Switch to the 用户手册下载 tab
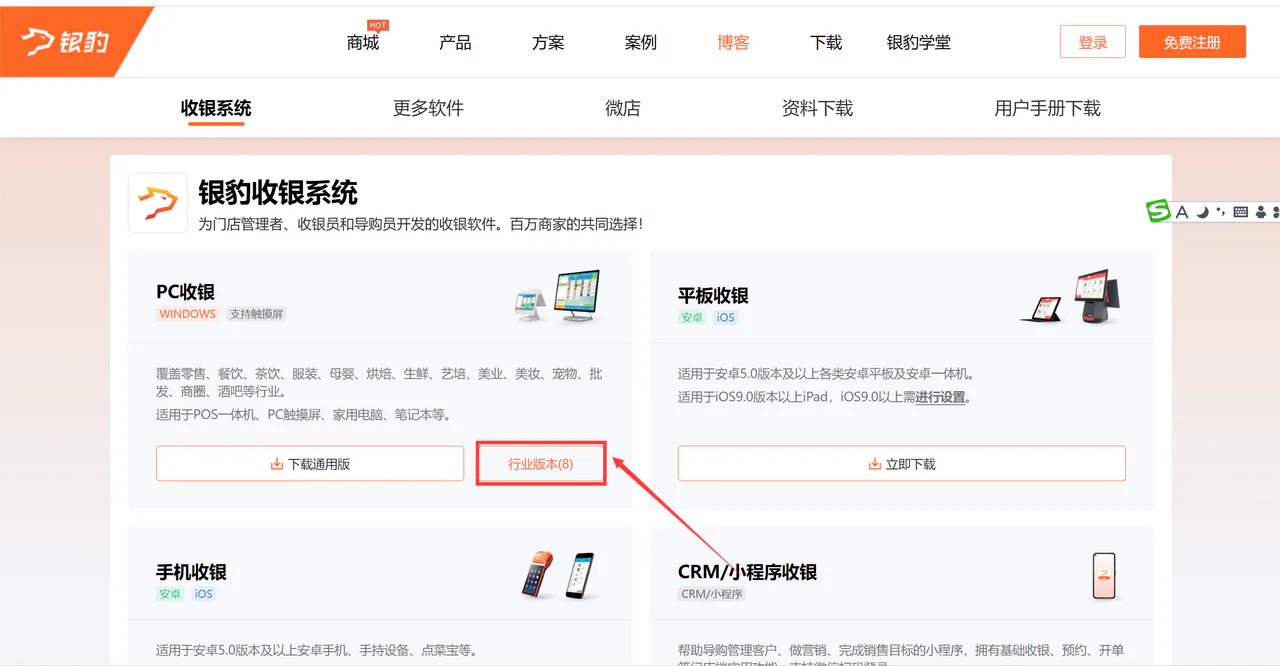 pyautogui.click(x=1047, y=108)
